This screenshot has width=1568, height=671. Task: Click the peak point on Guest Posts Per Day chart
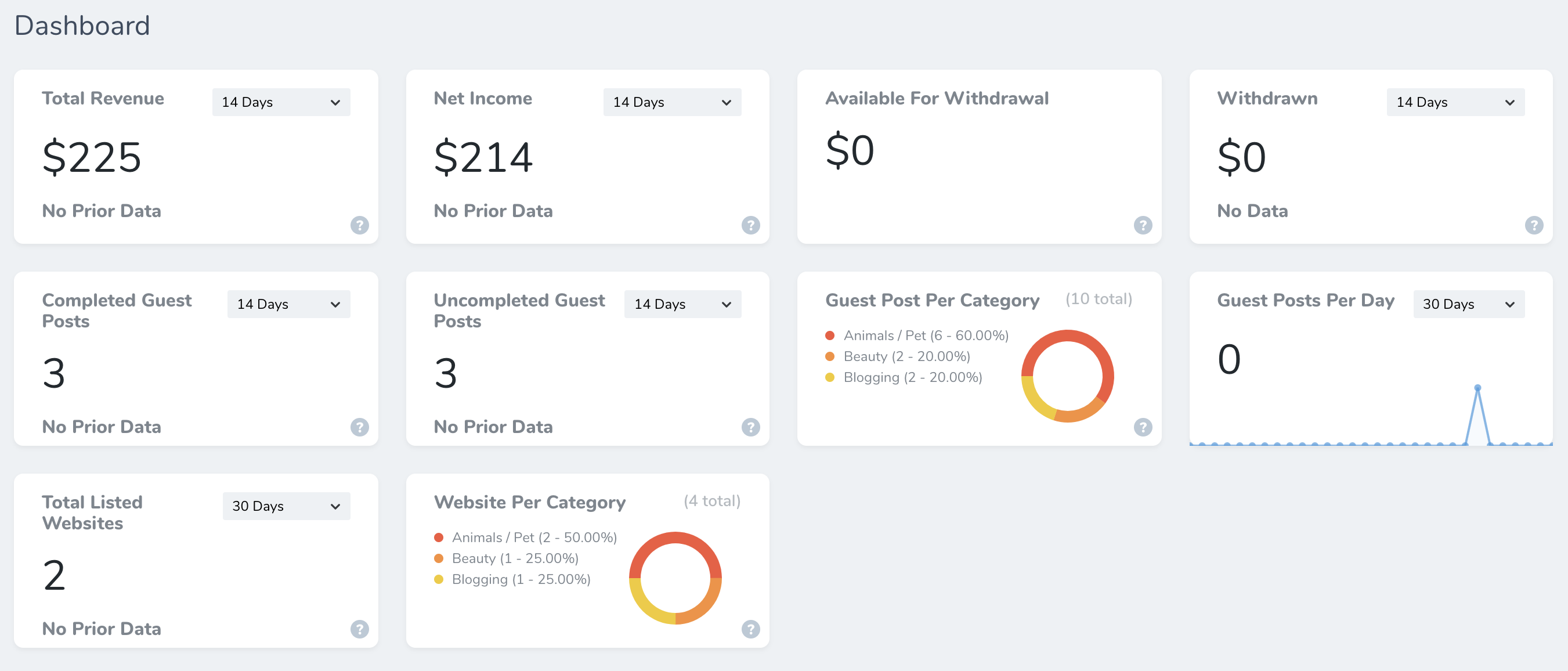(x=1477, y=388)
